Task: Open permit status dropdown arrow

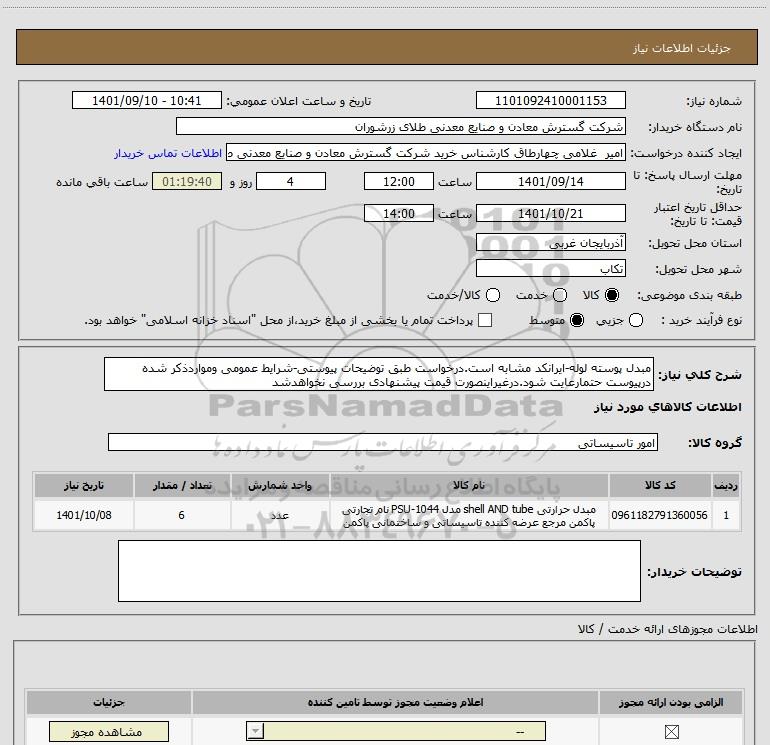Action: (x=255, y=731)
